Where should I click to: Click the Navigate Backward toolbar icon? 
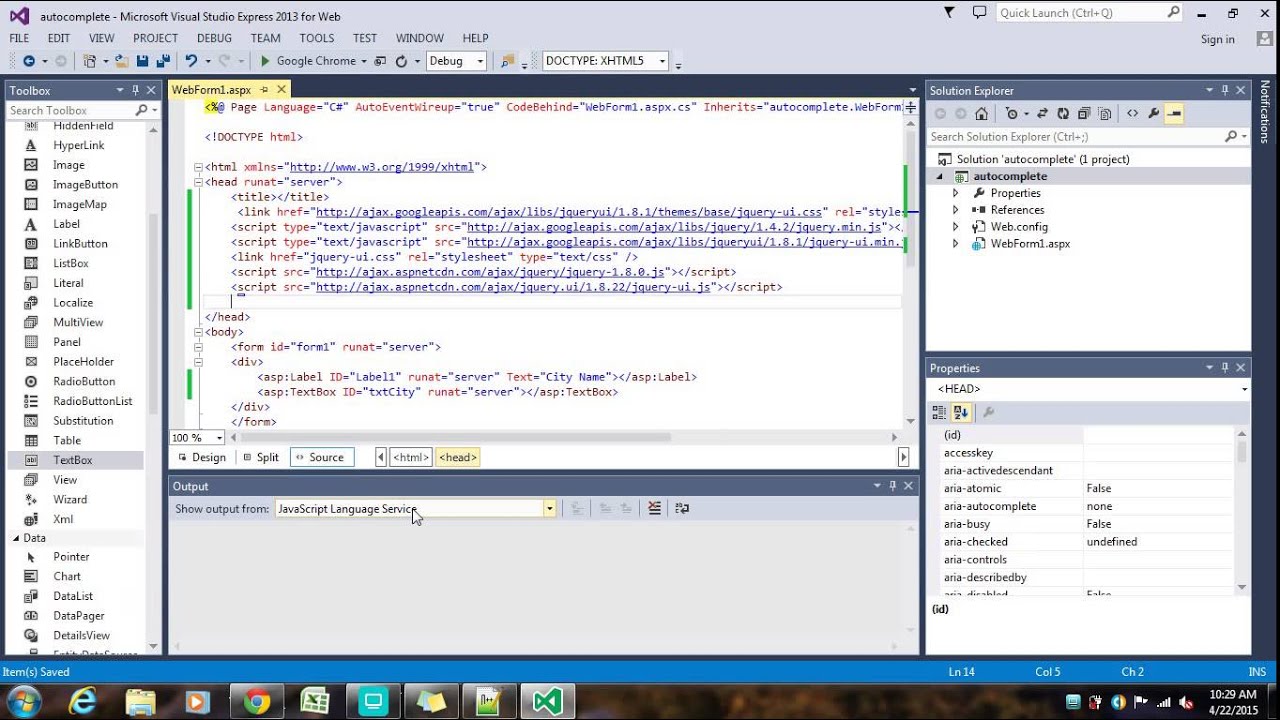pyautogui.click(x=28, y=61)
